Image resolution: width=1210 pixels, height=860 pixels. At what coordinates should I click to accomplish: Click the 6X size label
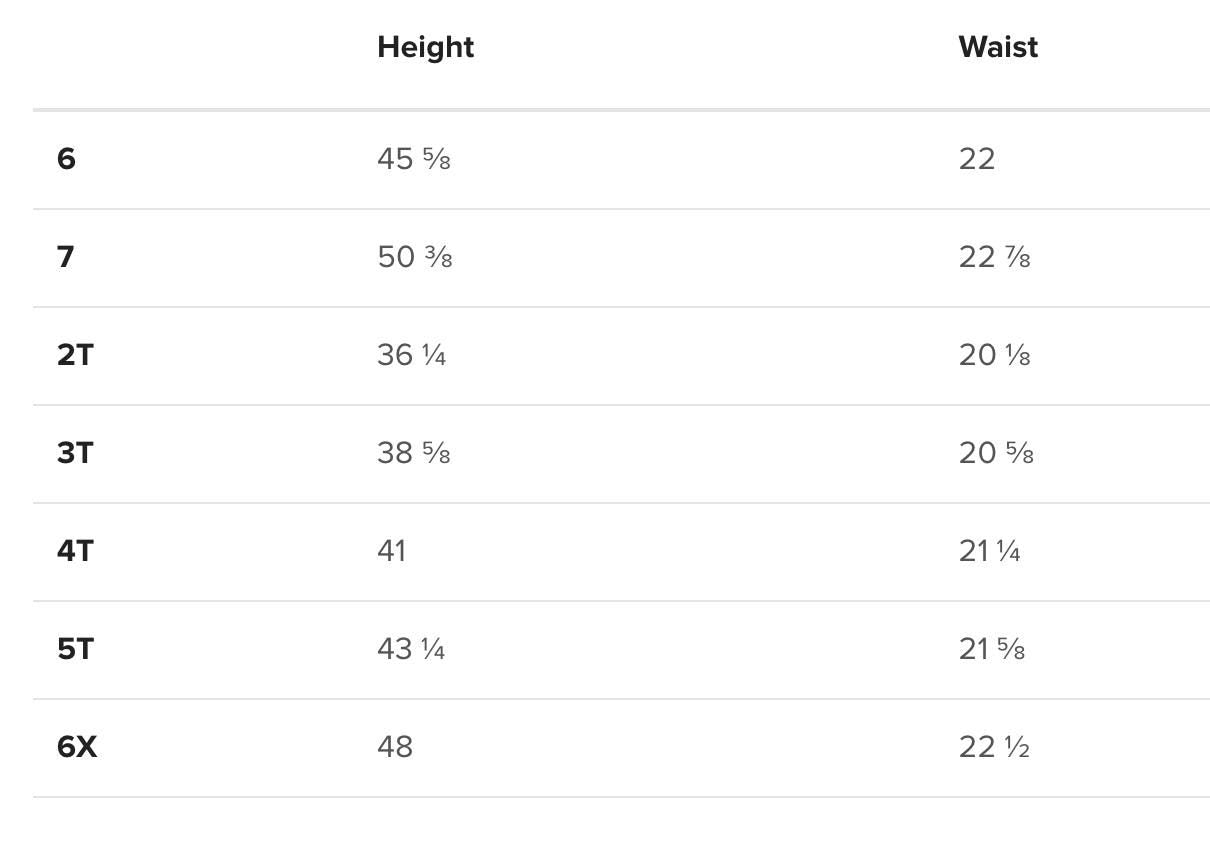[77, 747]
